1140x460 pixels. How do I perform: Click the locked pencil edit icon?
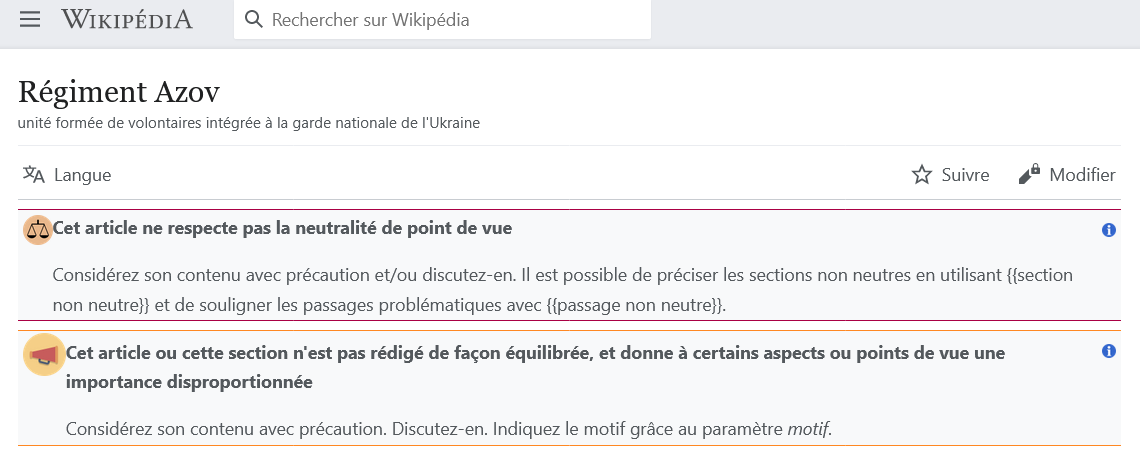click(1029, 175)
